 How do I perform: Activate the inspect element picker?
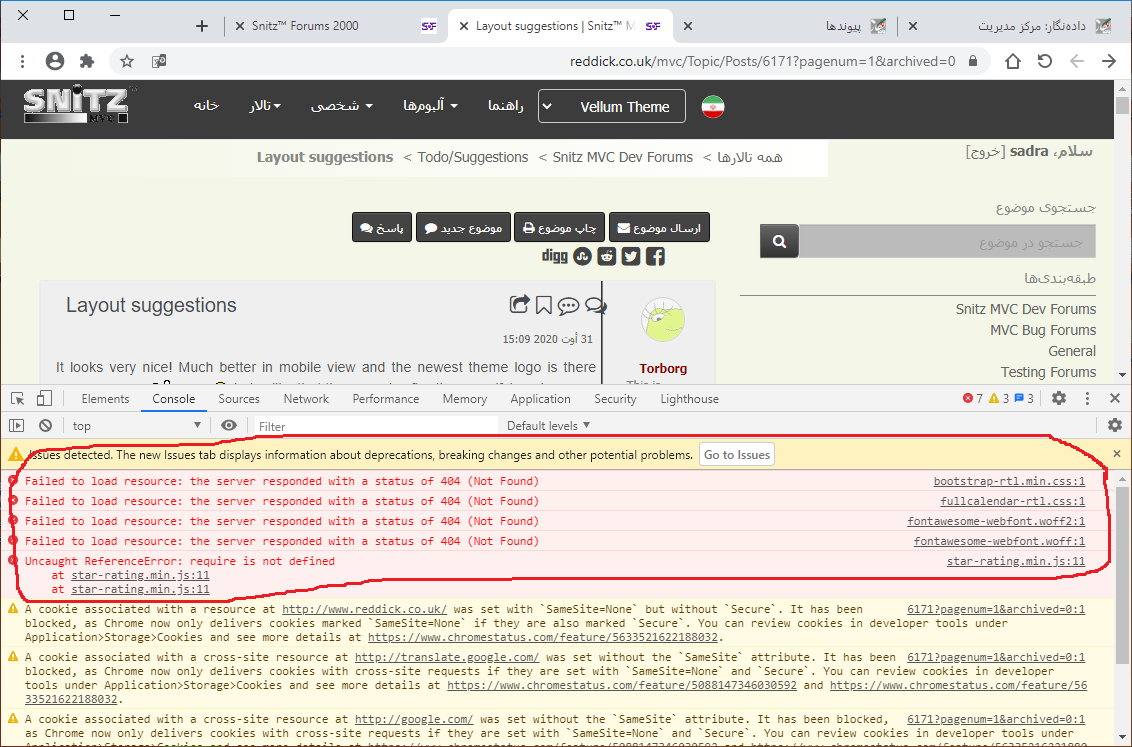point(17,399)
